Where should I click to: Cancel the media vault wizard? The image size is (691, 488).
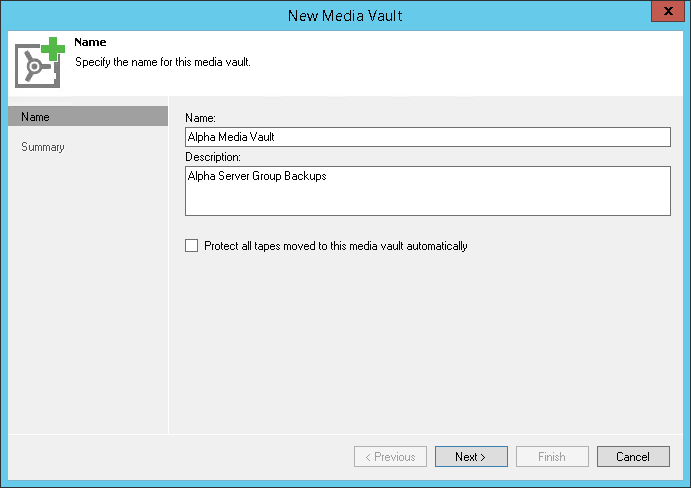pos(633,457)
